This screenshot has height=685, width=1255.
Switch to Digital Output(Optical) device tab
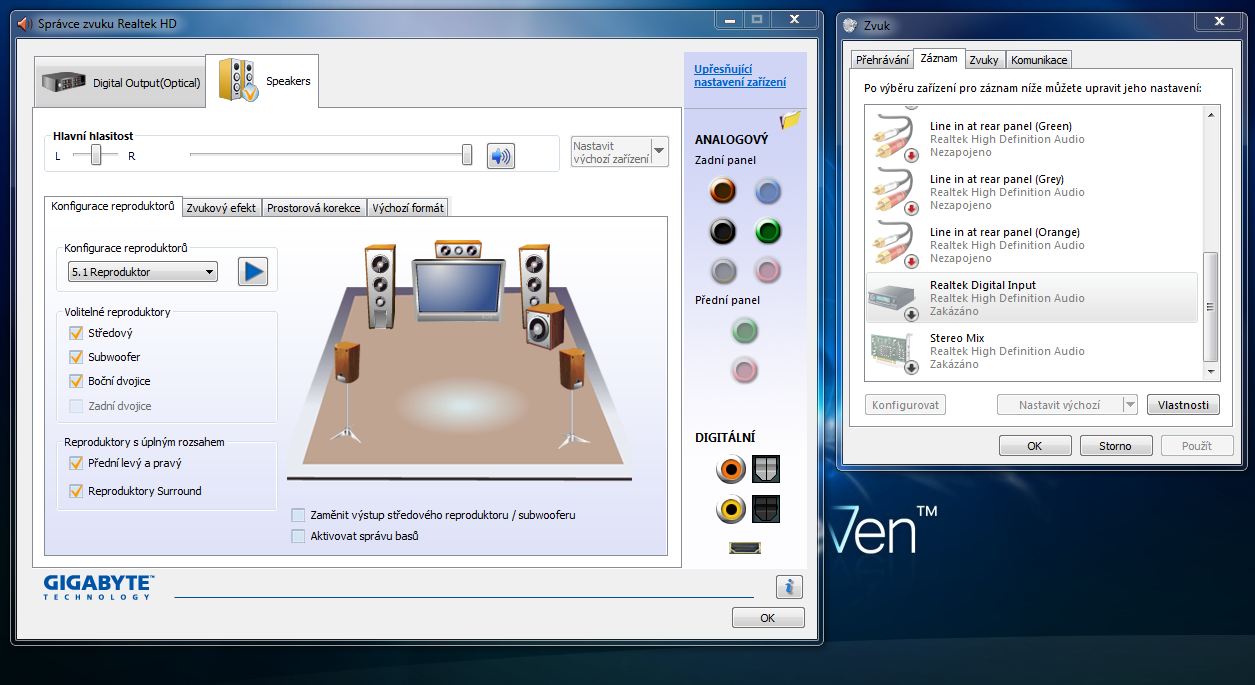click(x=120, y=83)
